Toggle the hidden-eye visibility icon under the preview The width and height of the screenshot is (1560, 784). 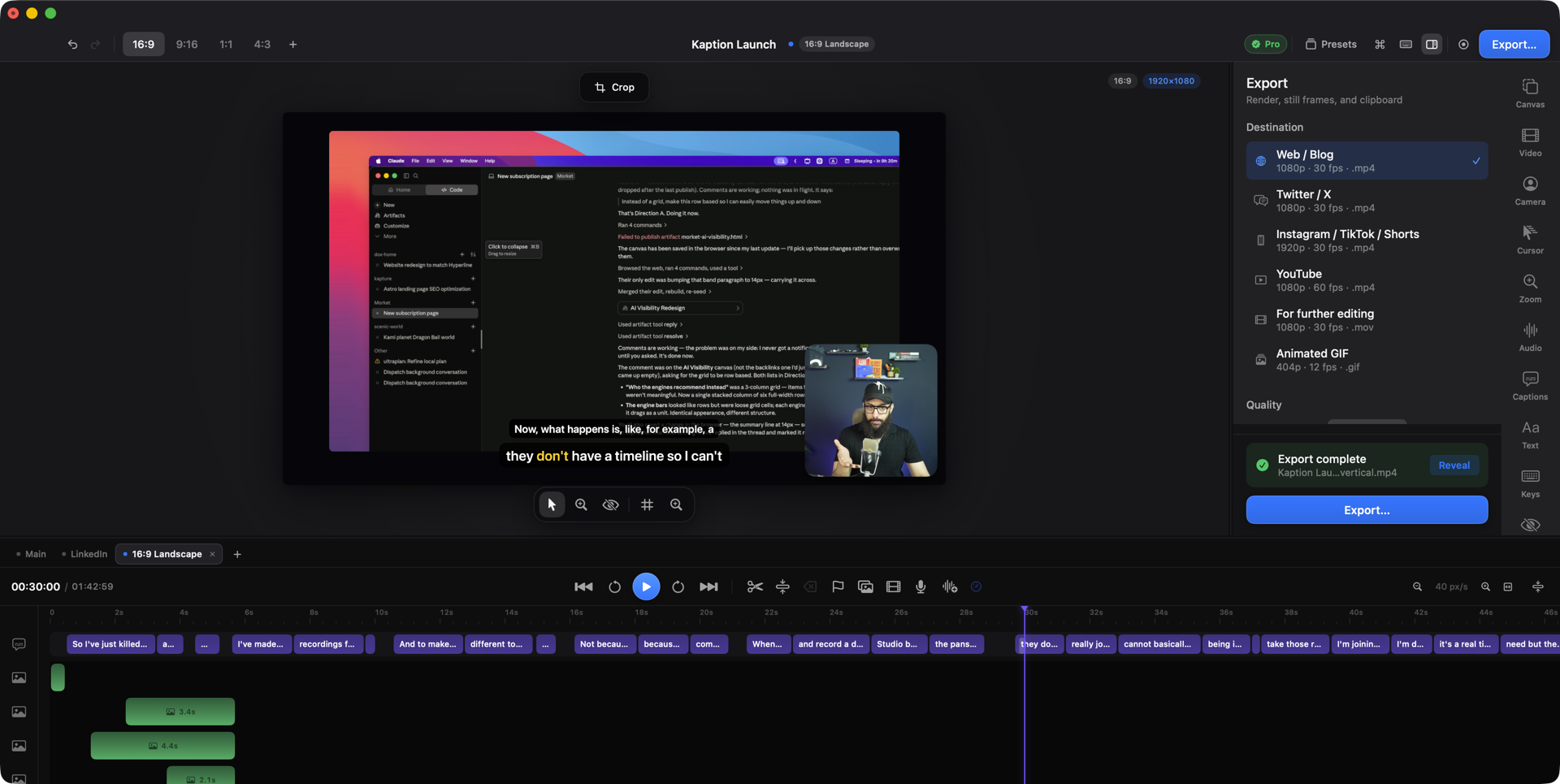tap(610, 505)
